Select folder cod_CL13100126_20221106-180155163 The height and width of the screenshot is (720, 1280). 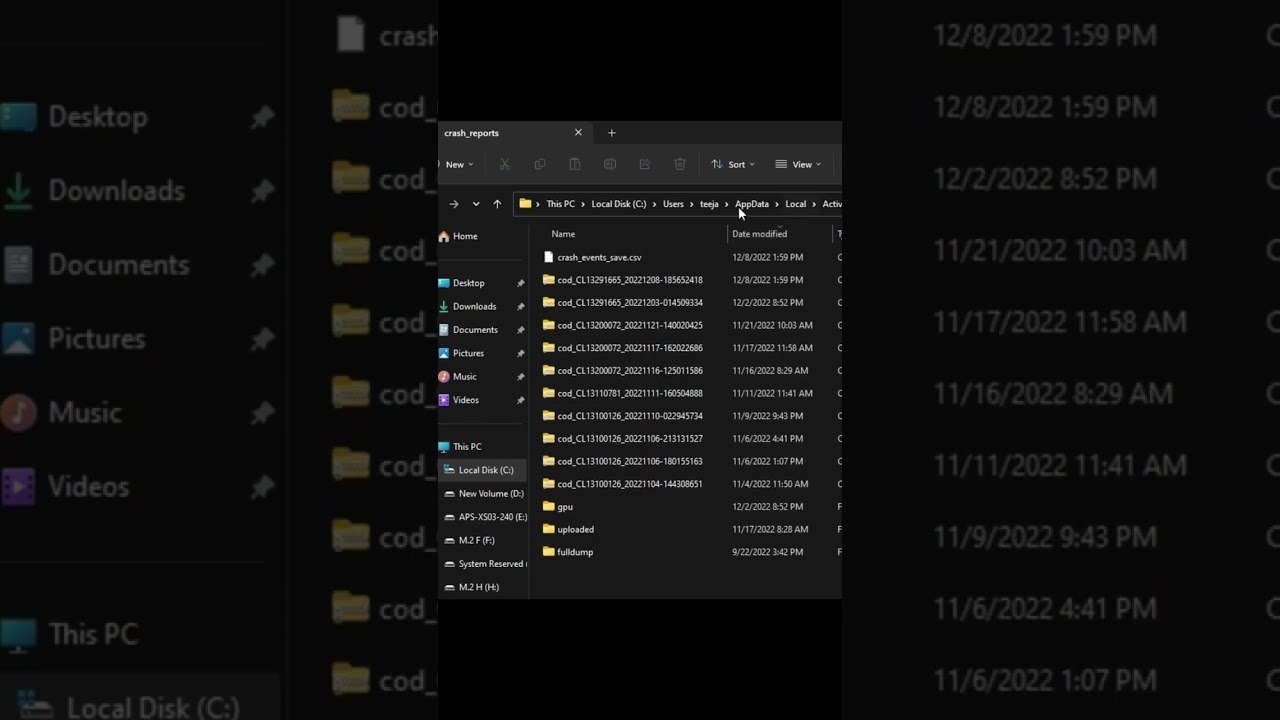pyautogui.click(x=630, y=461)
